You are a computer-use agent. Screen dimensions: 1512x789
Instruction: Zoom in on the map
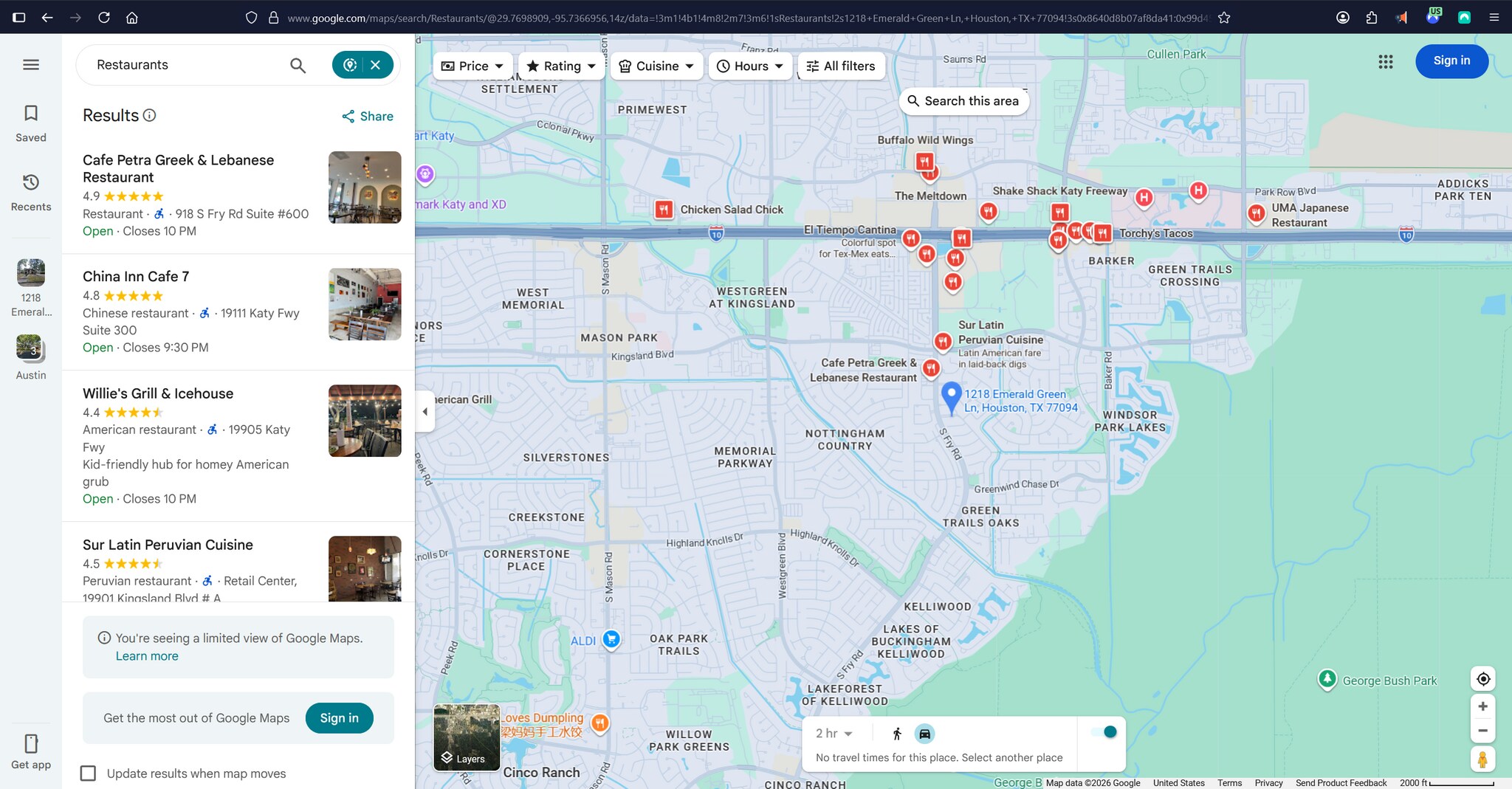tap(1482, 706)
